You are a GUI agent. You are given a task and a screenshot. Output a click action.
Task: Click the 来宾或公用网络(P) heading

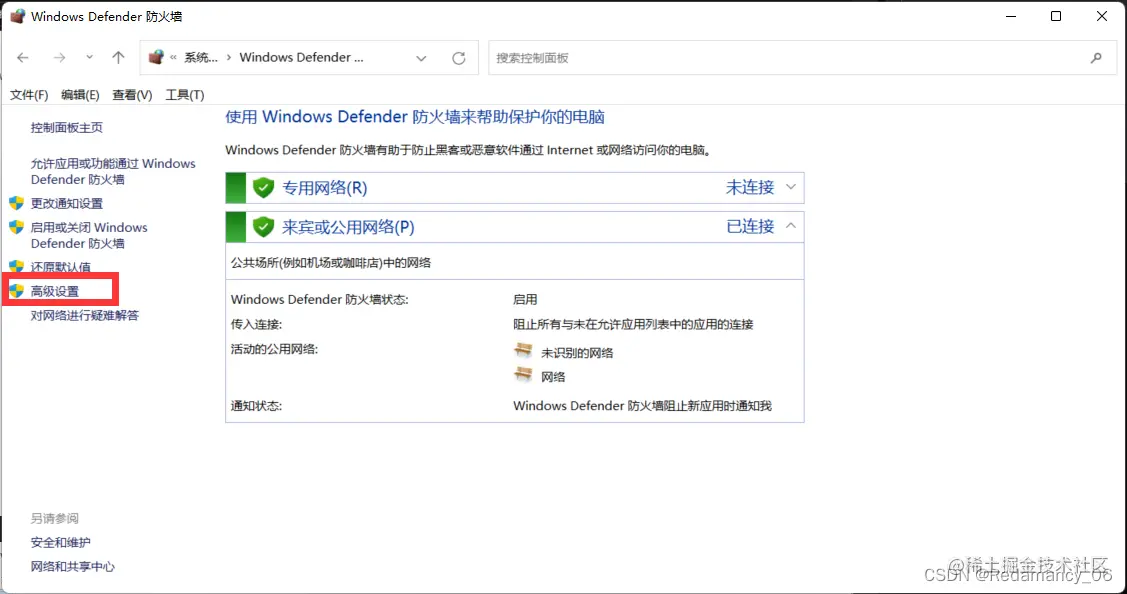click(x=348, y=227)
